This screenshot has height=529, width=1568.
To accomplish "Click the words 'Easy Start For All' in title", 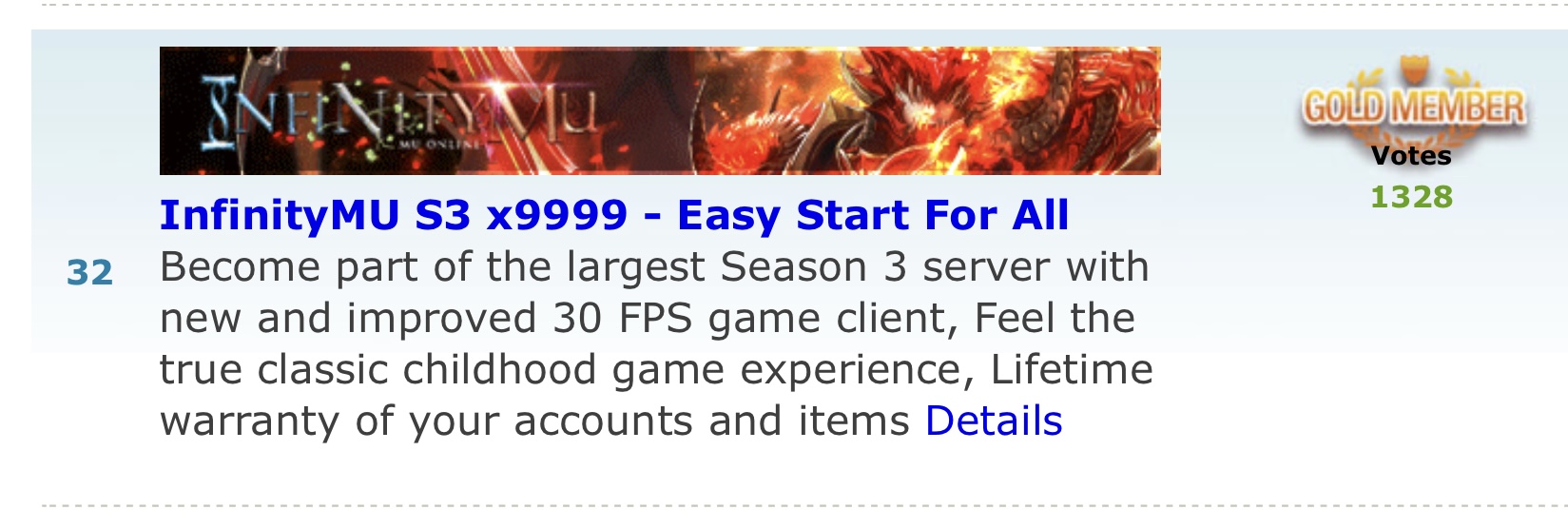I will click(873, 216).
